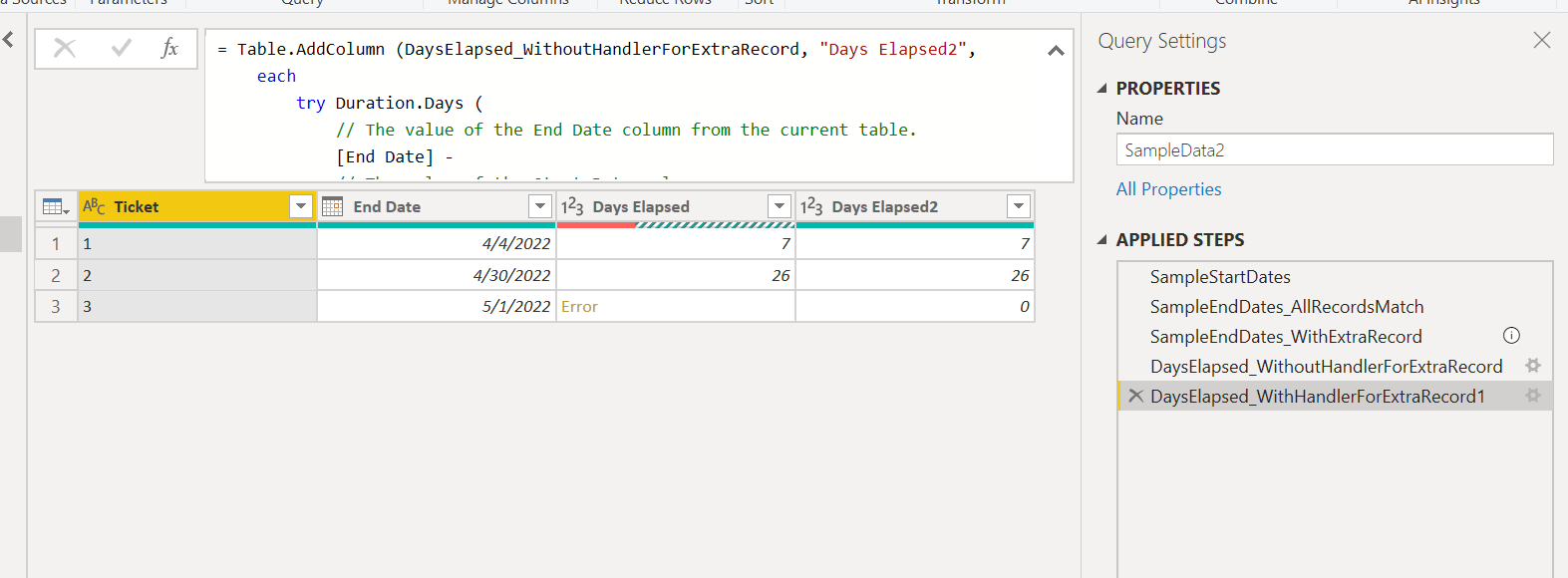Select the SampleEndDates_AllRecordsMatch step
Screen dimensions: 1568x578
point(1335,307)
